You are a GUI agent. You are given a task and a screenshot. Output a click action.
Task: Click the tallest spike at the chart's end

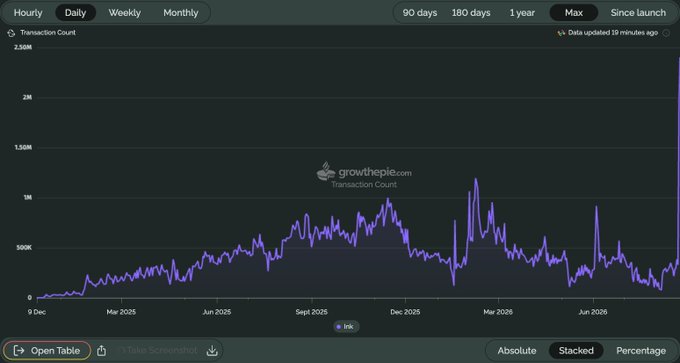(679, 58)
